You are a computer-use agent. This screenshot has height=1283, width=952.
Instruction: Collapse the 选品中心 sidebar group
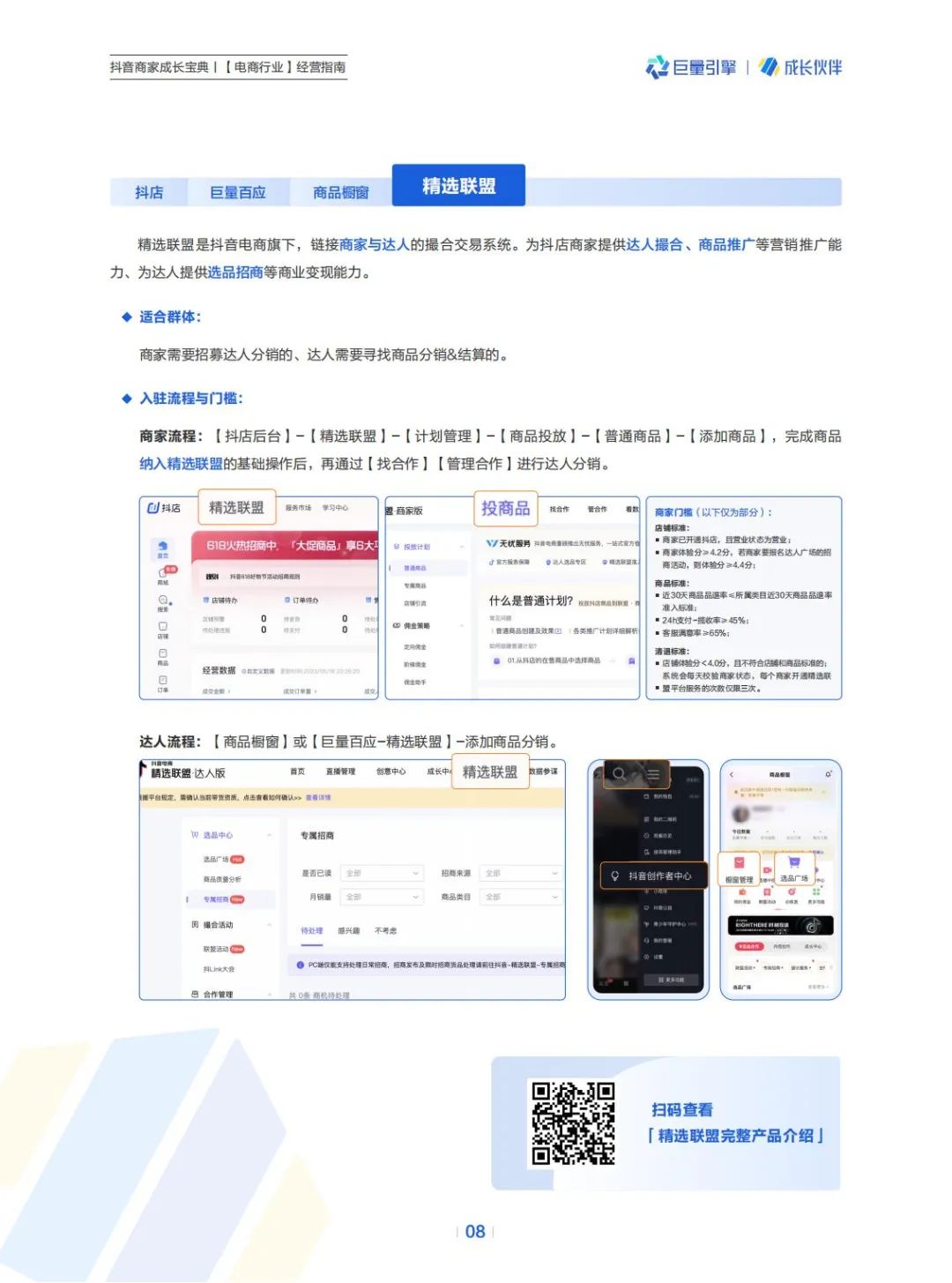point(269,835)
